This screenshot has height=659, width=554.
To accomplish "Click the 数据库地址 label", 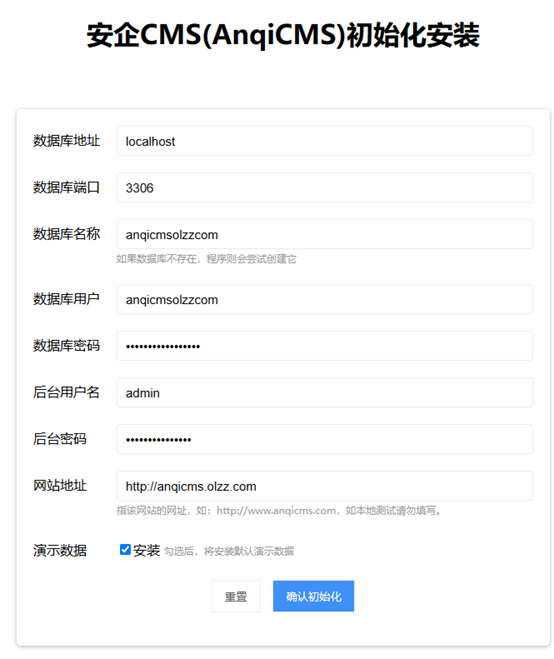I will [x=66, y=141].
